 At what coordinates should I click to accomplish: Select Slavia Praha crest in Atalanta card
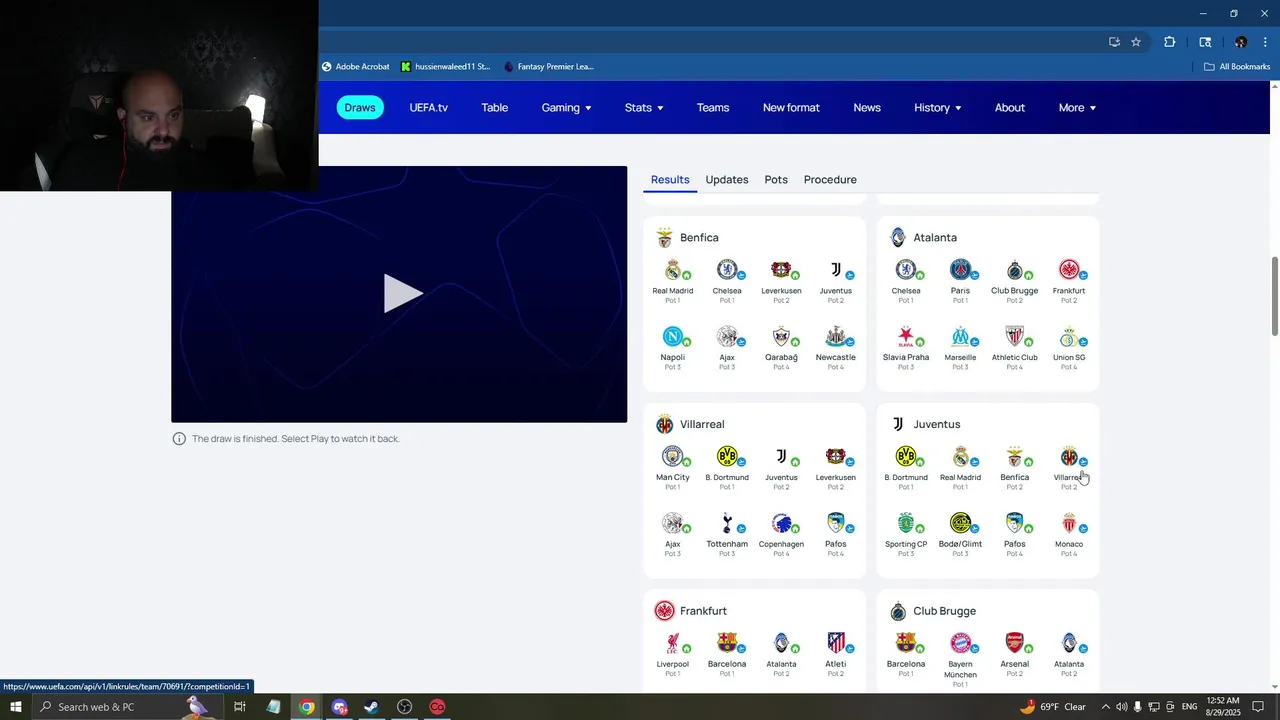(906, 336)
